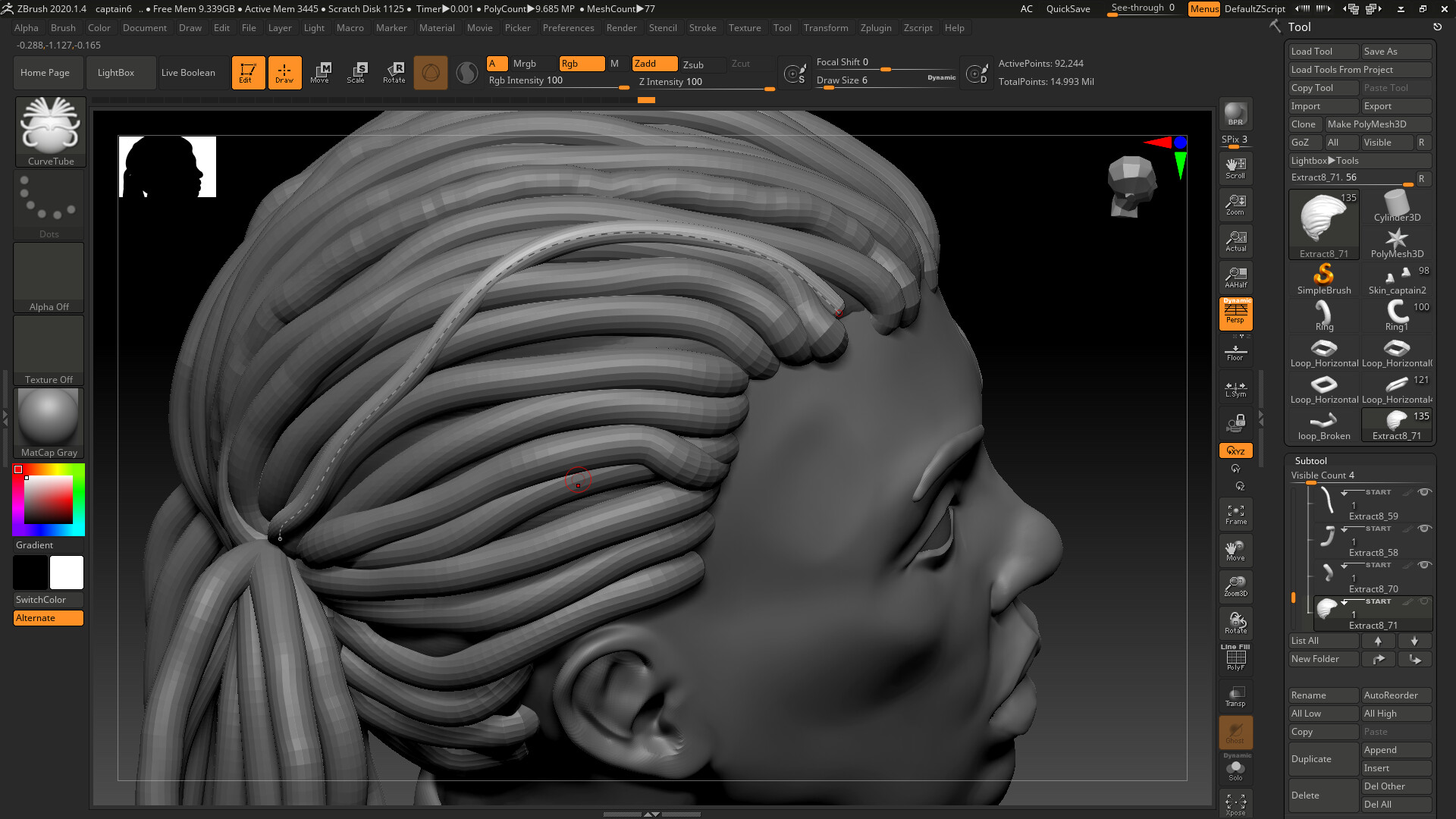Select the Move tool in top toolbar
The height and width of the screenshot is (819, 1456).
[x=321, y=72]
